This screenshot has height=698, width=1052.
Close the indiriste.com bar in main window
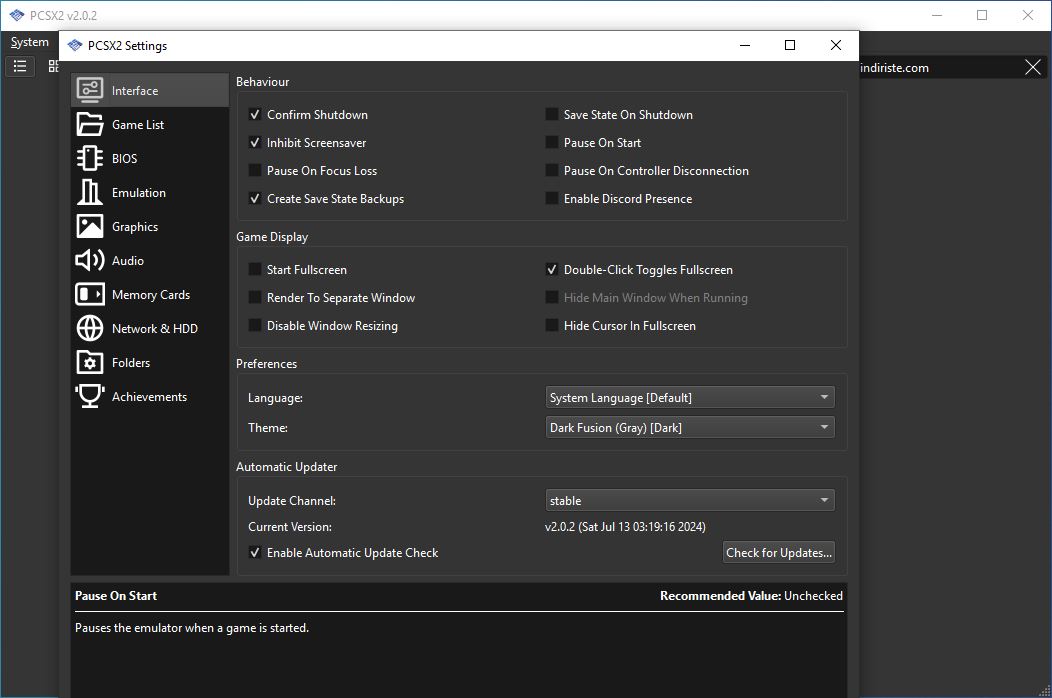[1033, 67]
